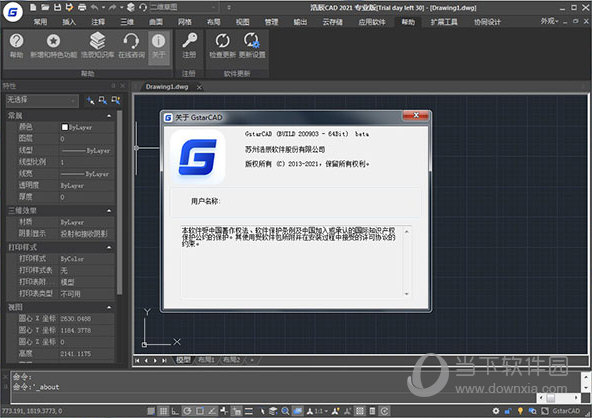
Task: Collapse the 视图 properties section
Action: pos(109,307)
